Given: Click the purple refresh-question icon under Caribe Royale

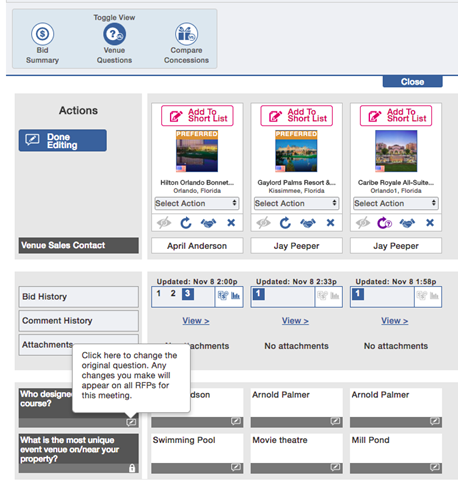Looking at the screenshot, I should point(384,223).
